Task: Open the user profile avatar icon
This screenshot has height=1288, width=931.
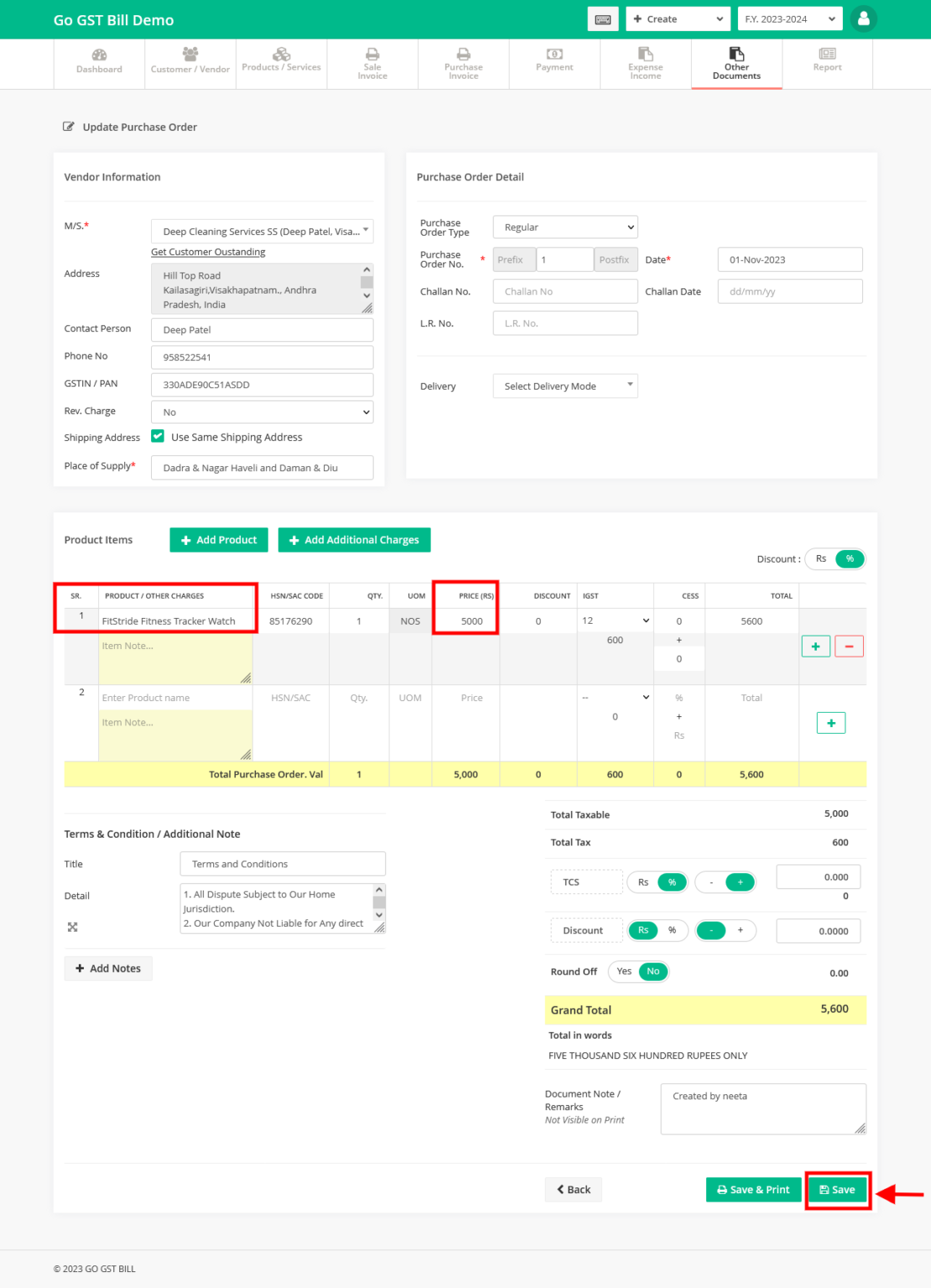Action: click(864, 18)
